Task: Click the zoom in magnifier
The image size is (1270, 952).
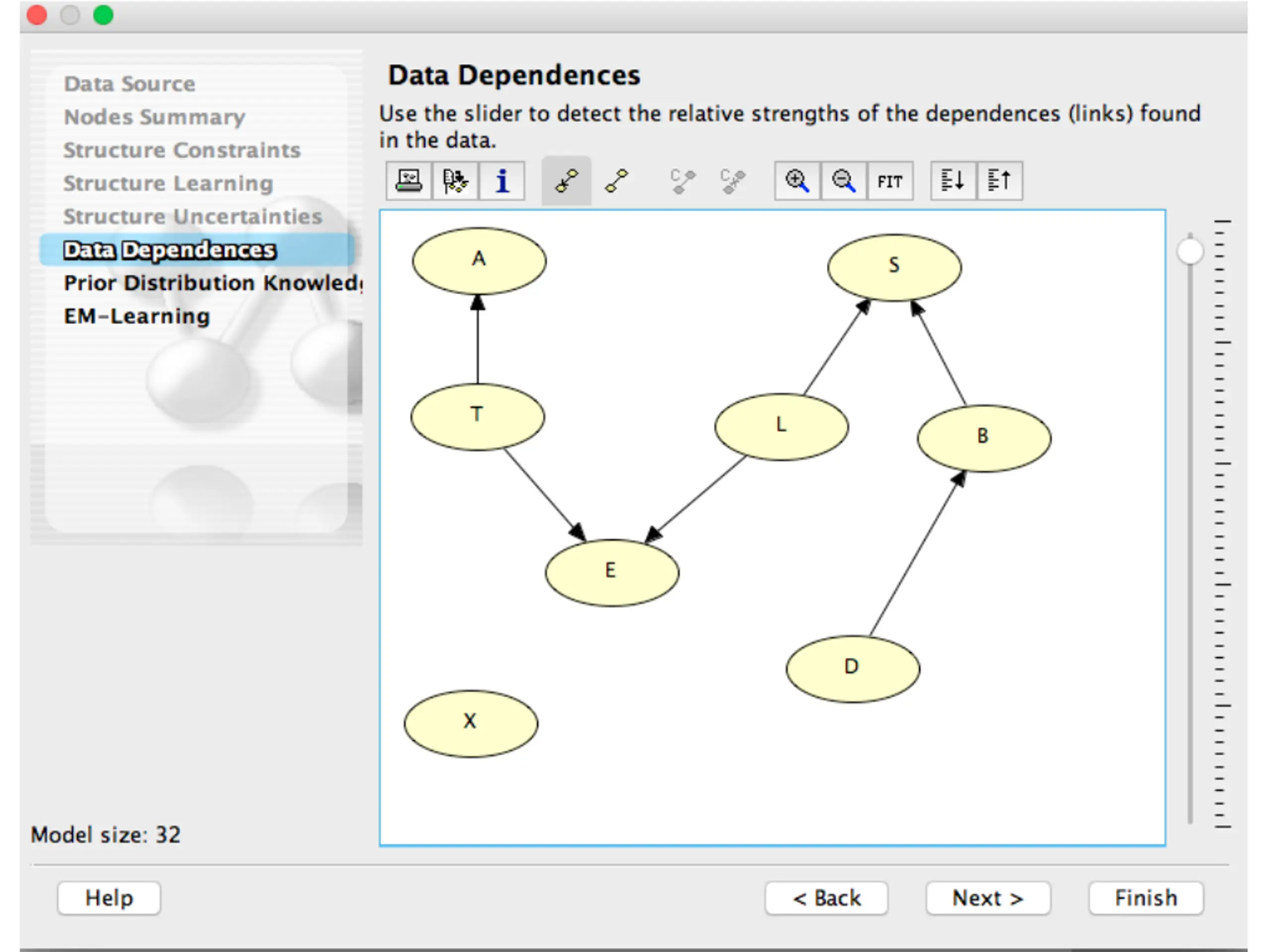Action: point(798,181)
